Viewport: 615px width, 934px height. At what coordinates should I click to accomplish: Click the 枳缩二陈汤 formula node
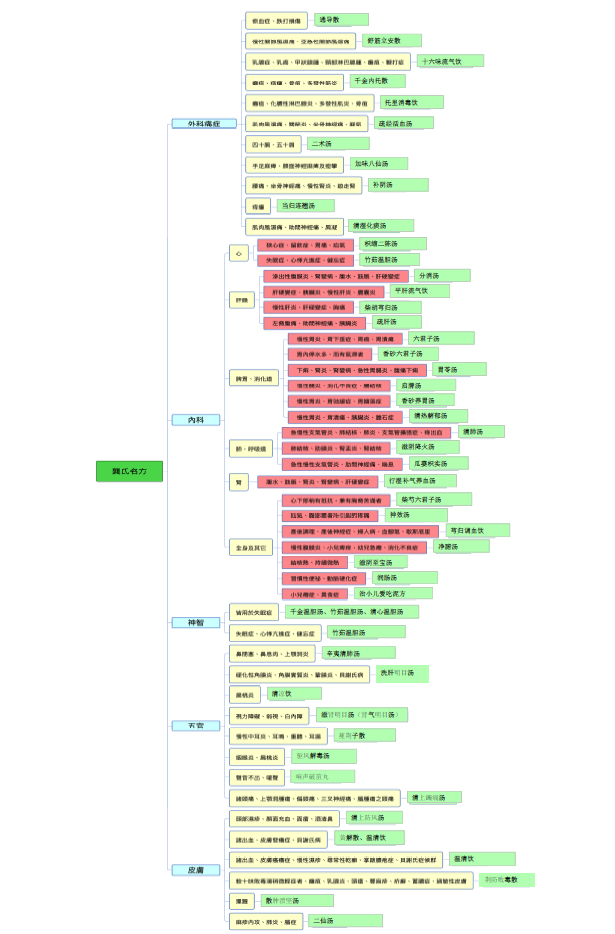point(393,244)
